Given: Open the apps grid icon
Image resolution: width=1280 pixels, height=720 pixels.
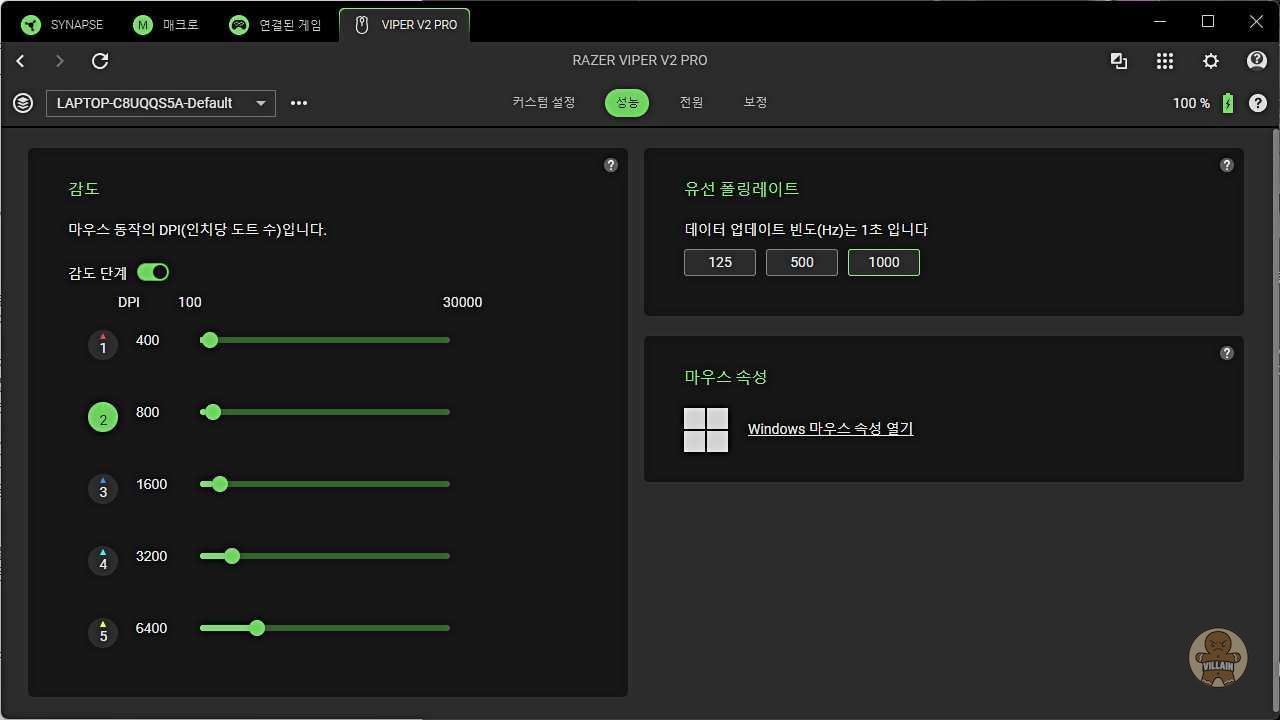Looking at the screenshot, I should (x=1165, y=61).
